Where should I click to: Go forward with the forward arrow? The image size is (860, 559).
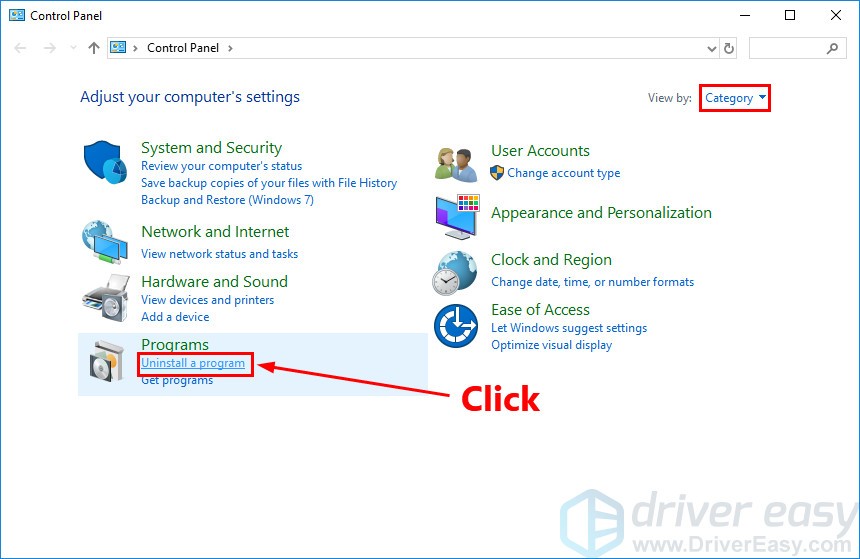click(50, 48)
